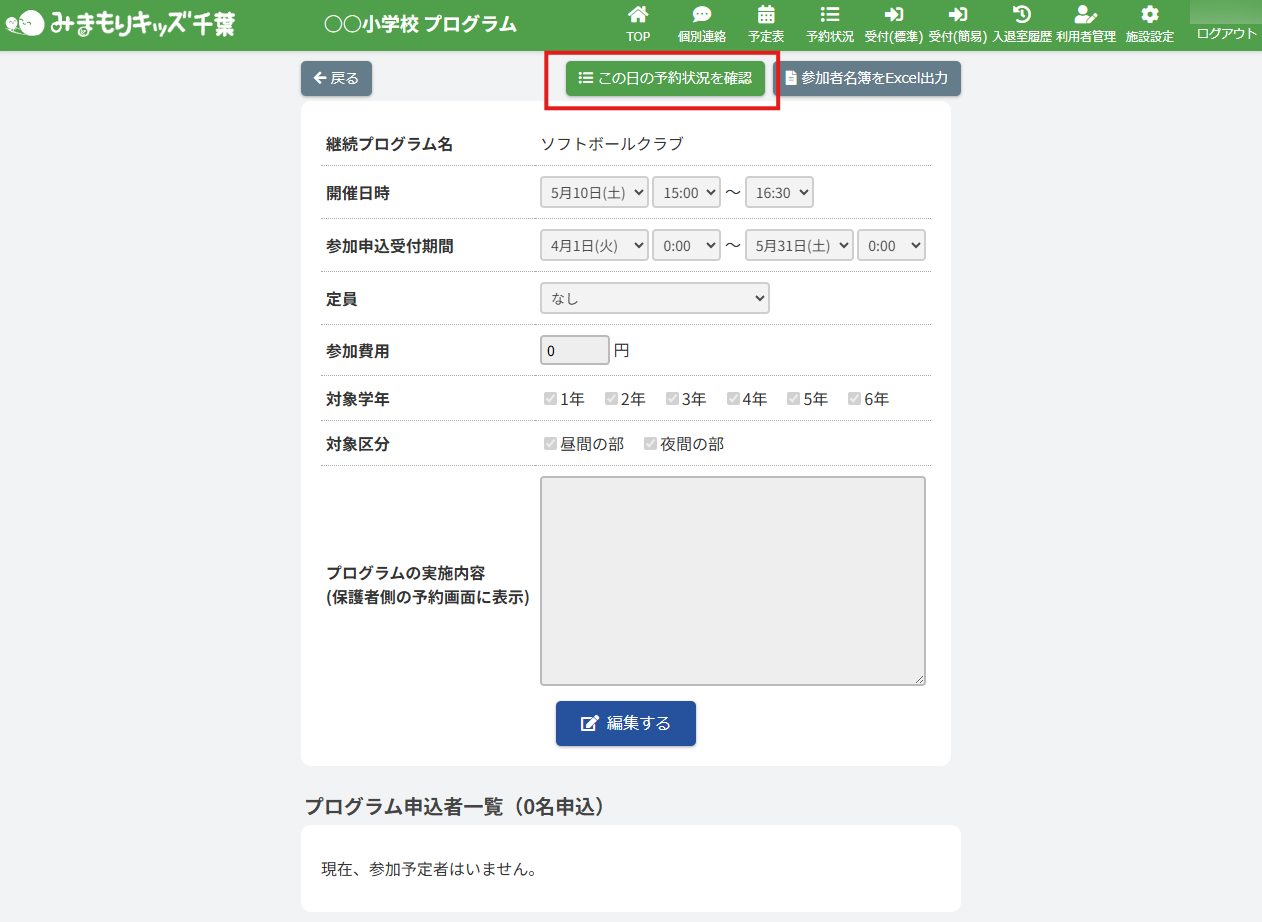Open 個別連絡 chat bubble icon
The width and height of the screenshot is (1262, 922).
pyautogui.click(x=702, y=15)
